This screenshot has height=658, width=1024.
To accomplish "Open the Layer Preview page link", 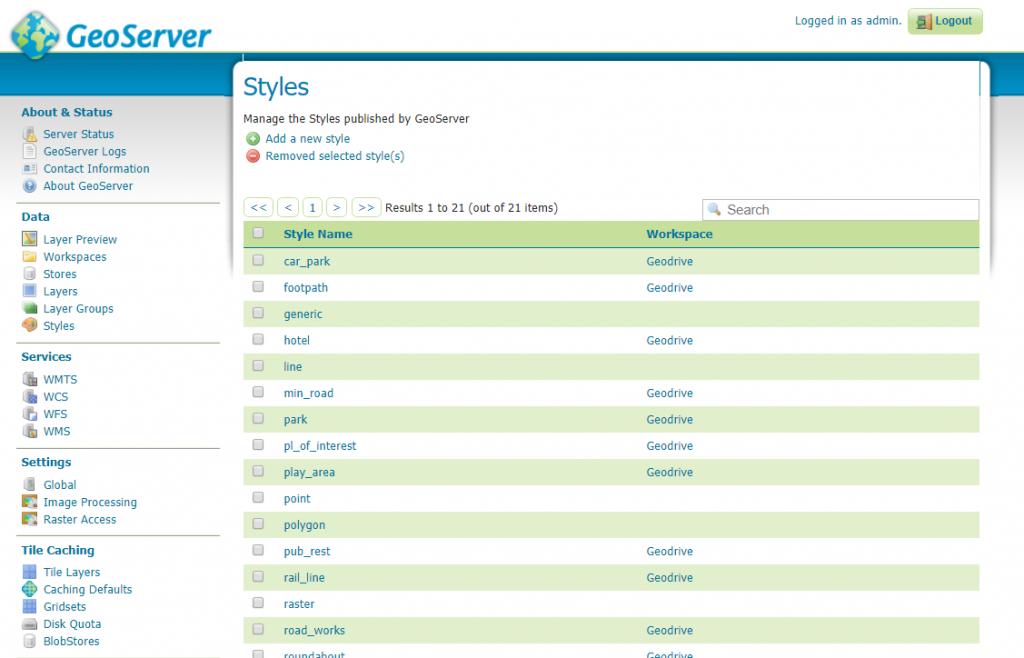I will tap(80, 240).
